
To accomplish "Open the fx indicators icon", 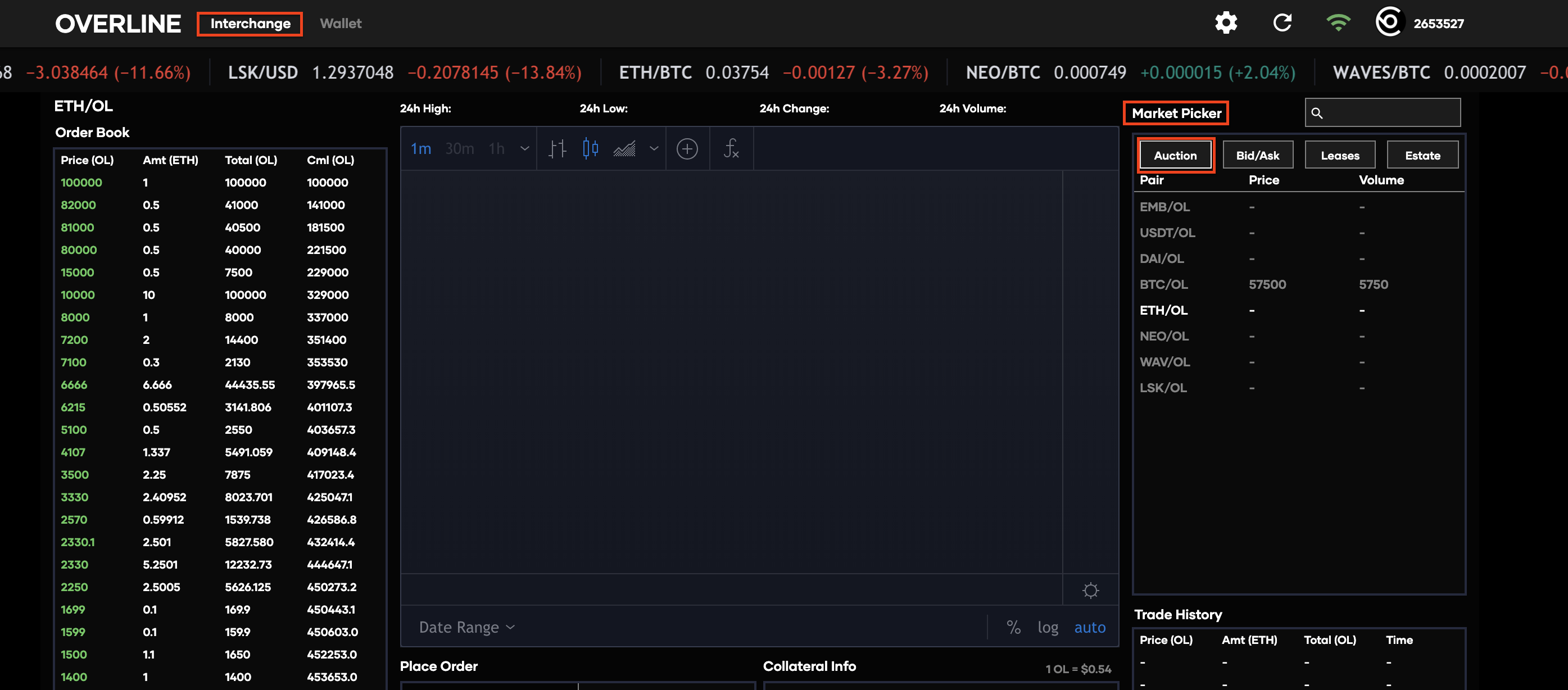I will click(731, 149).
